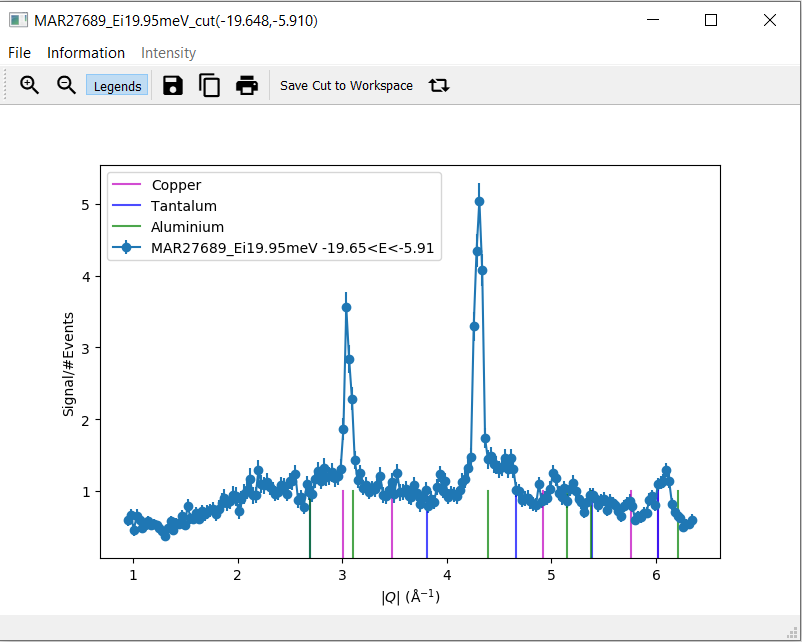Click the Signal/#Events y-axis label
802x642 pixels.
(x=69, y=362)
